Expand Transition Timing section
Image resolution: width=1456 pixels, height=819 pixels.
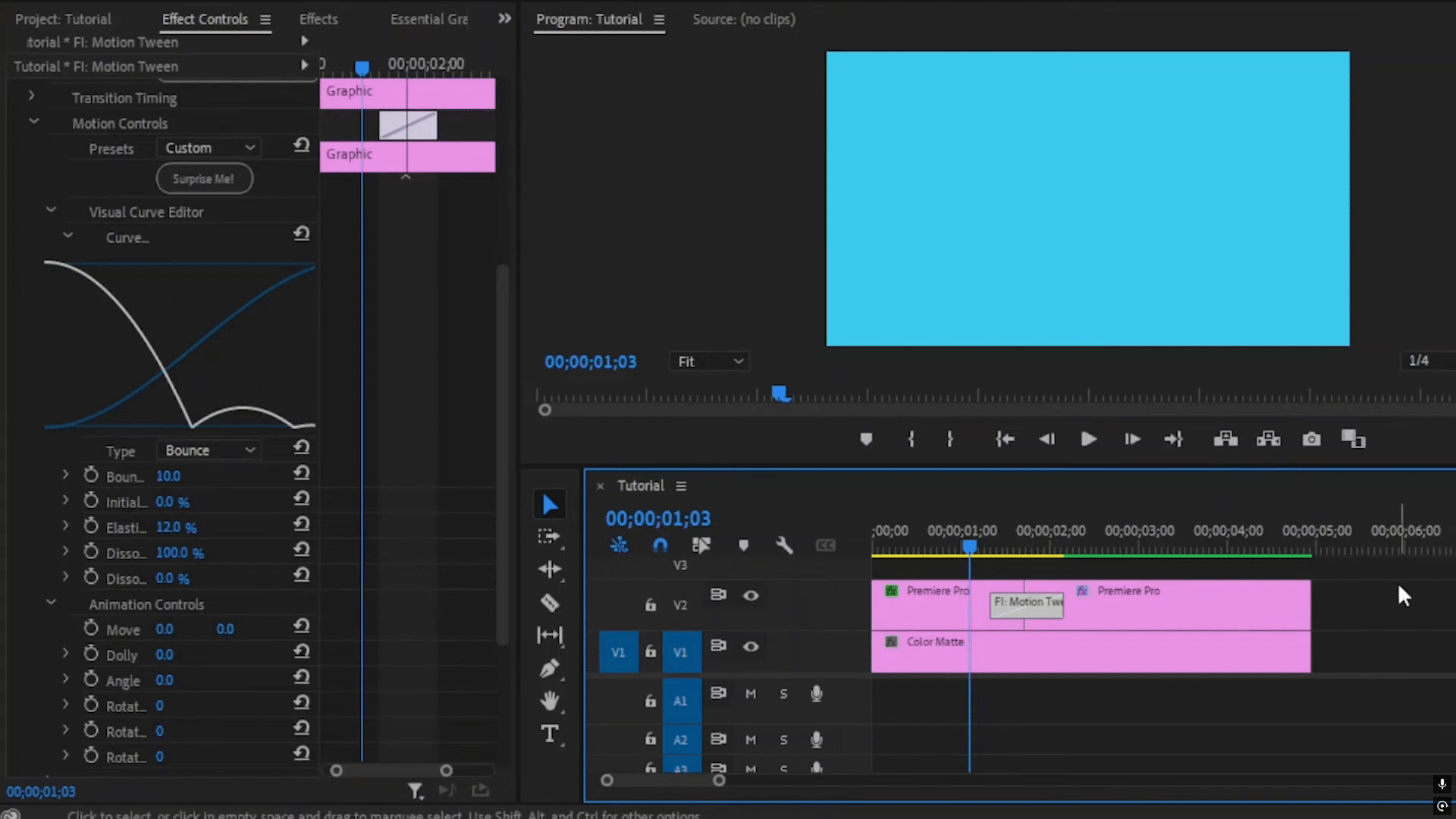(x=31, y=96)
